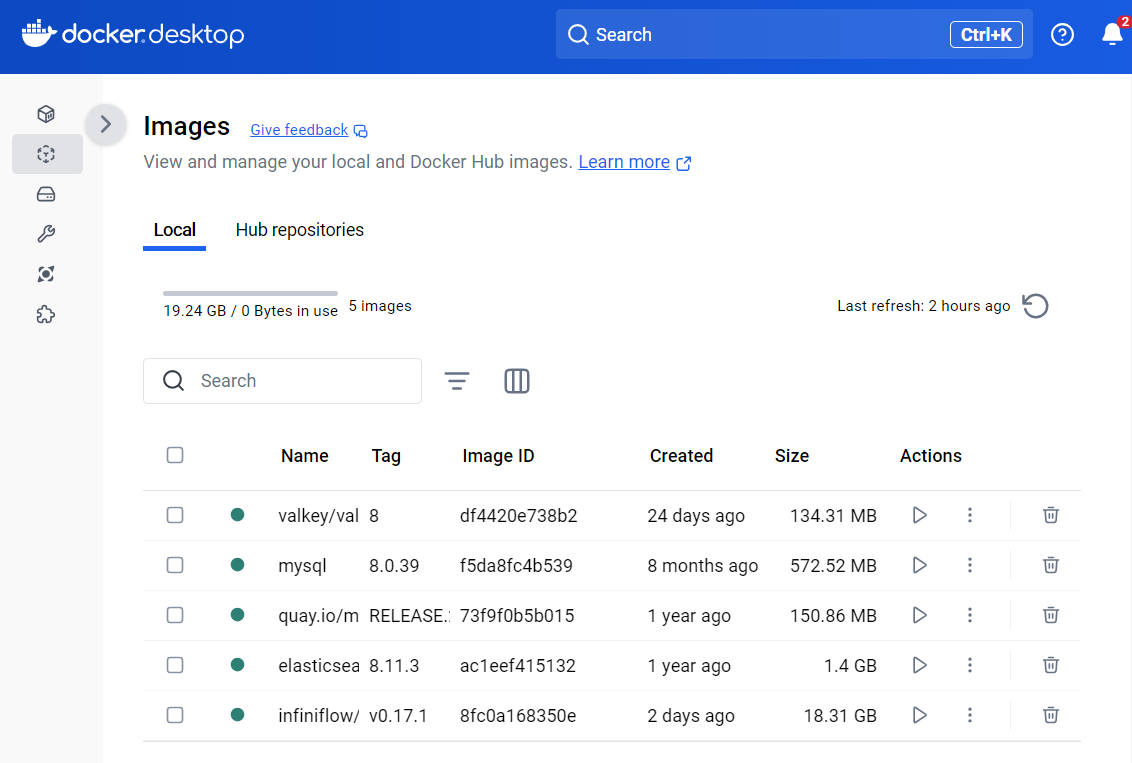Open the Docker Scout sidebar icon
This screenshot has width=1132, height=763.
[x=46, y=274]
